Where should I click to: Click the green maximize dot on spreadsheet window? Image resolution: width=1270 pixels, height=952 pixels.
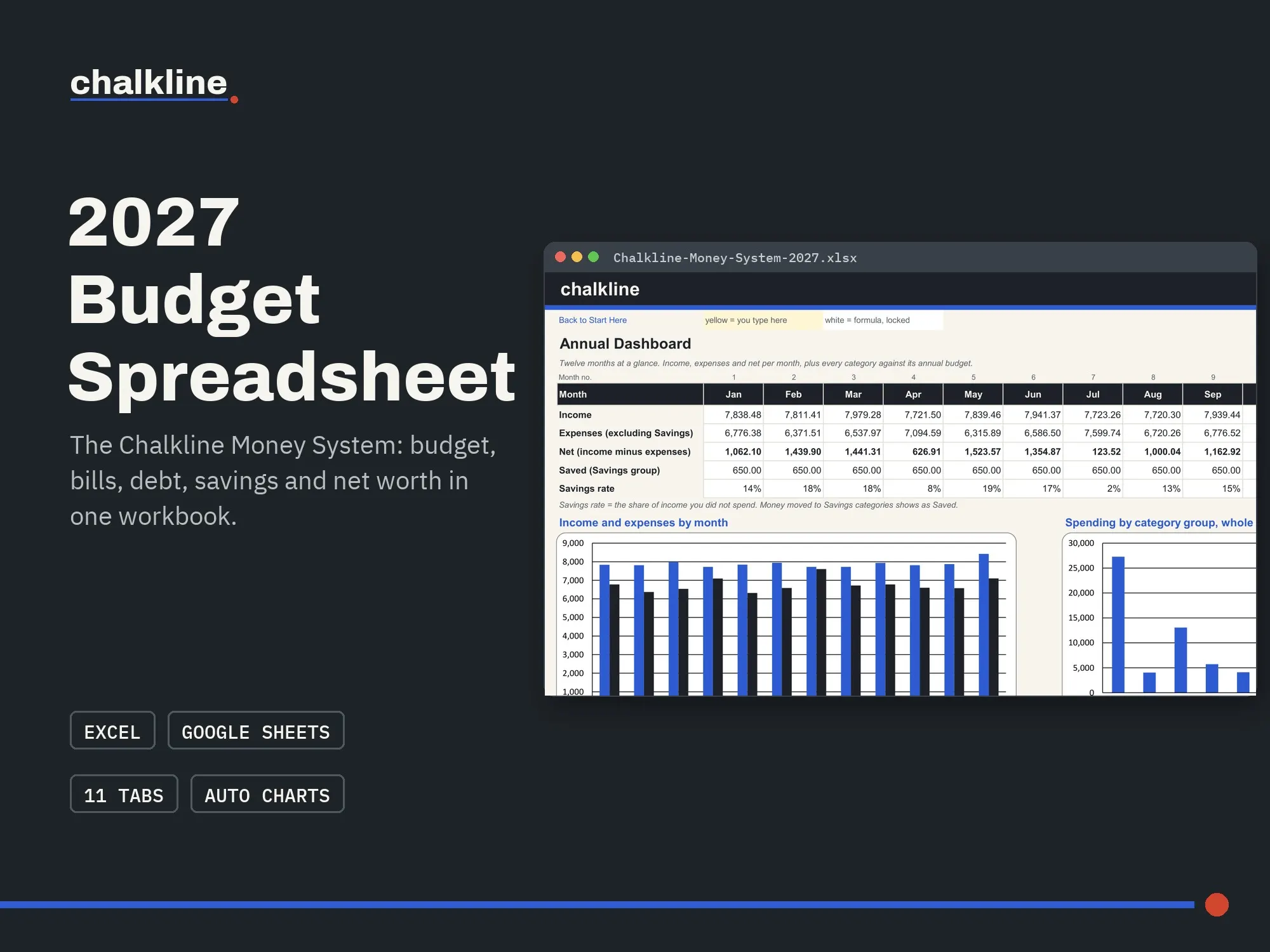(593, 257)
